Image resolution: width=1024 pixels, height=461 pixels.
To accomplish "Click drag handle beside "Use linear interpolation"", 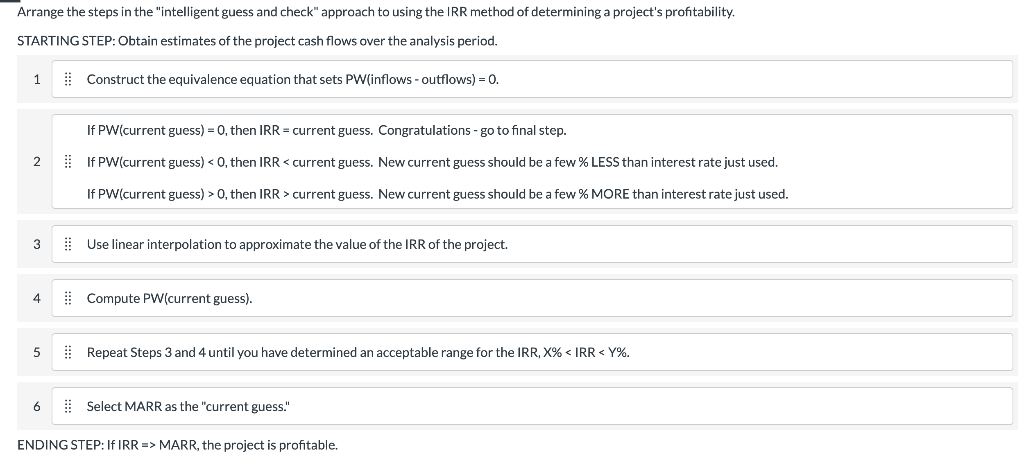I will click(67, 245).
